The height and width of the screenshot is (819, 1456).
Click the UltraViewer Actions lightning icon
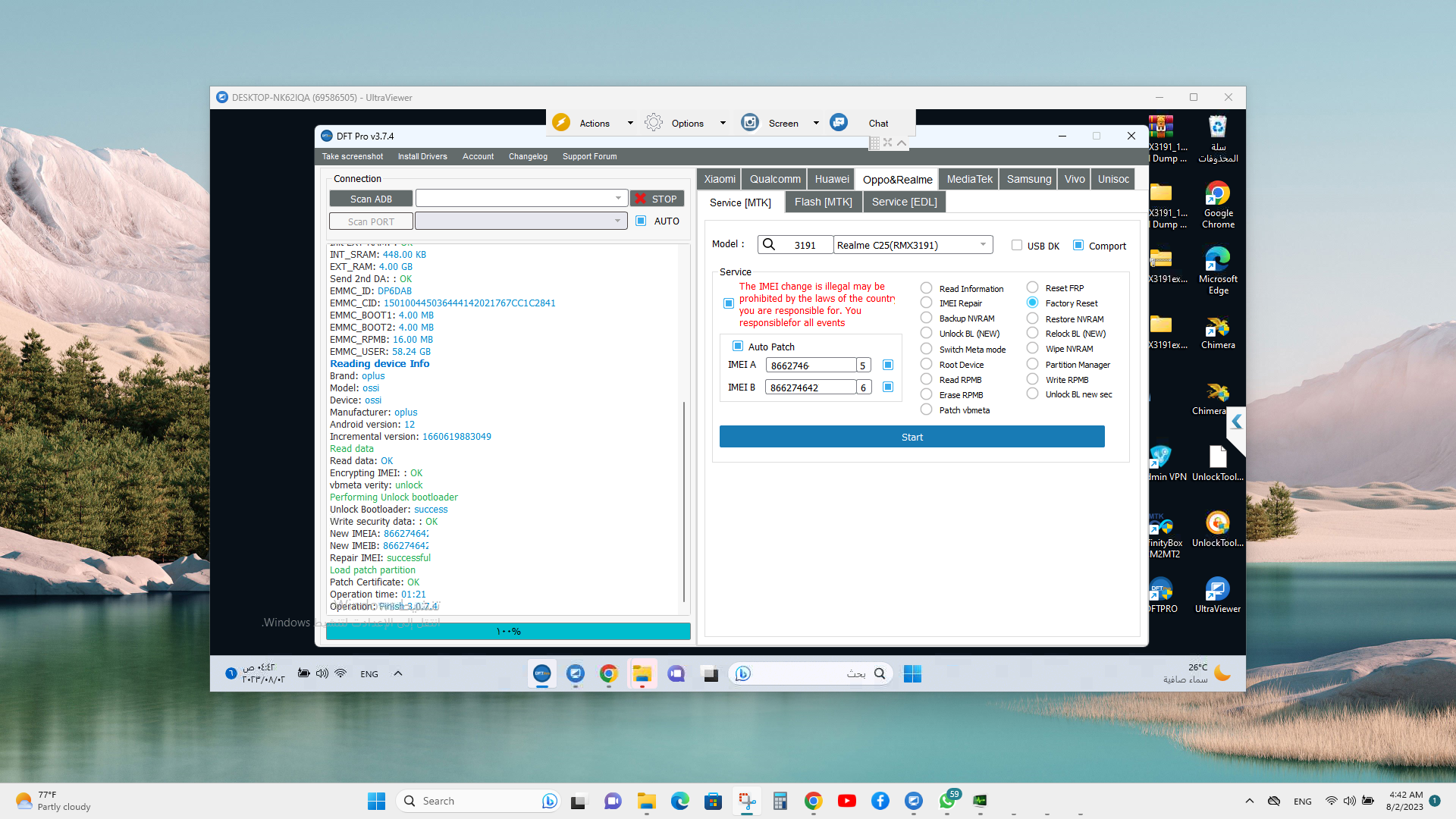[x=561, y=122]
